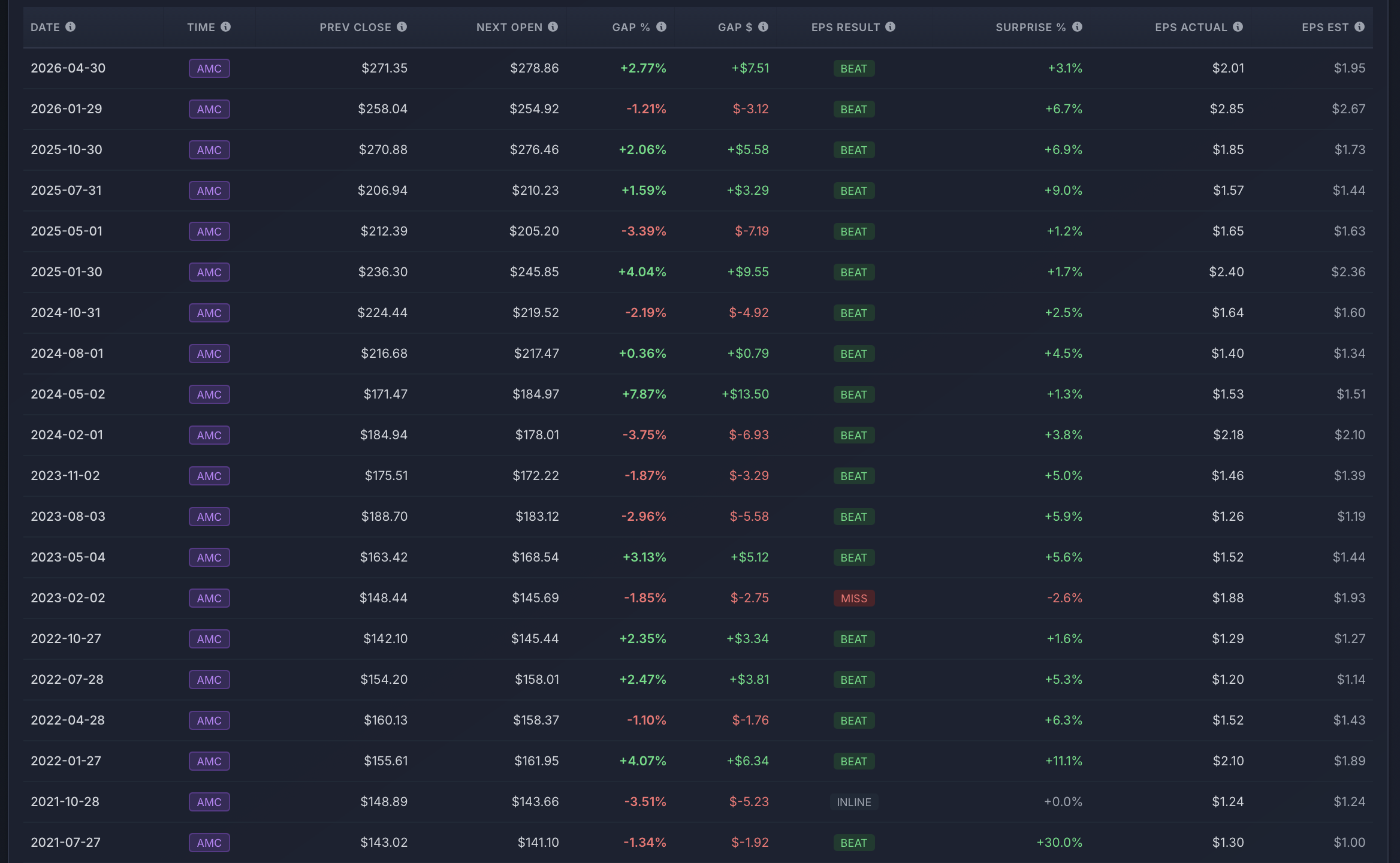Click the prev close value $271.35
The height and width of the screenshot is (863, 1400).
coord(384,68)
